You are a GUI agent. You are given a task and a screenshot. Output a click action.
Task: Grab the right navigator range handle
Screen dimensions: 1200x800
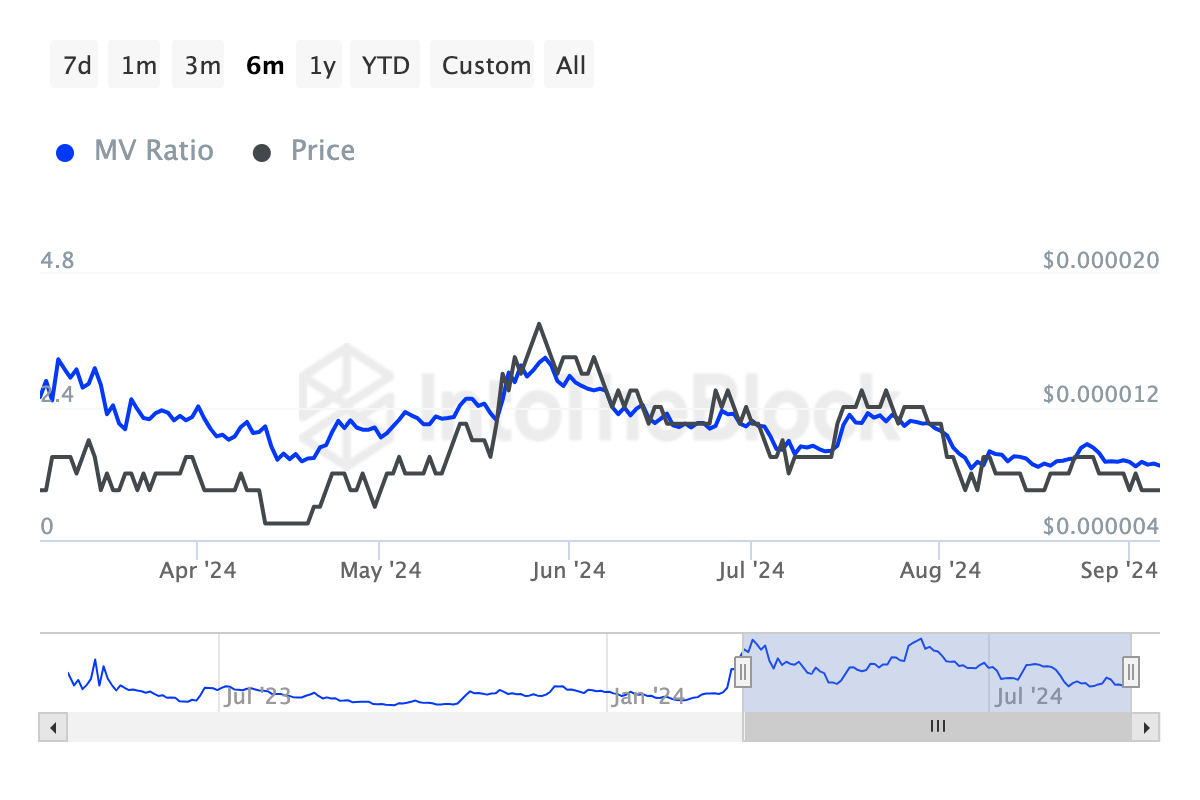pyautogui.click(x=1131, y=670)
